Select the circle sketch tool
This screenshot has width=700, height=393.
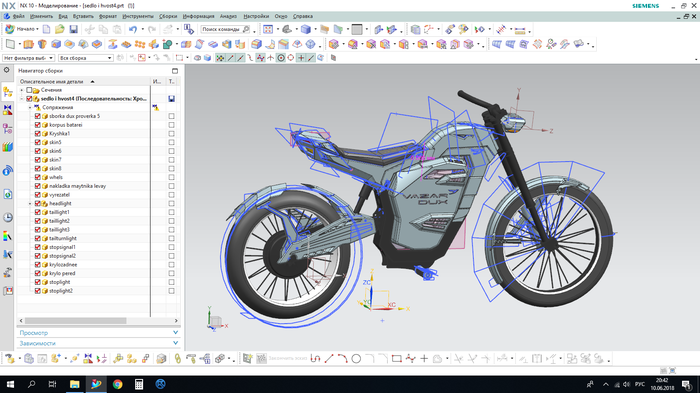point(356,359)
